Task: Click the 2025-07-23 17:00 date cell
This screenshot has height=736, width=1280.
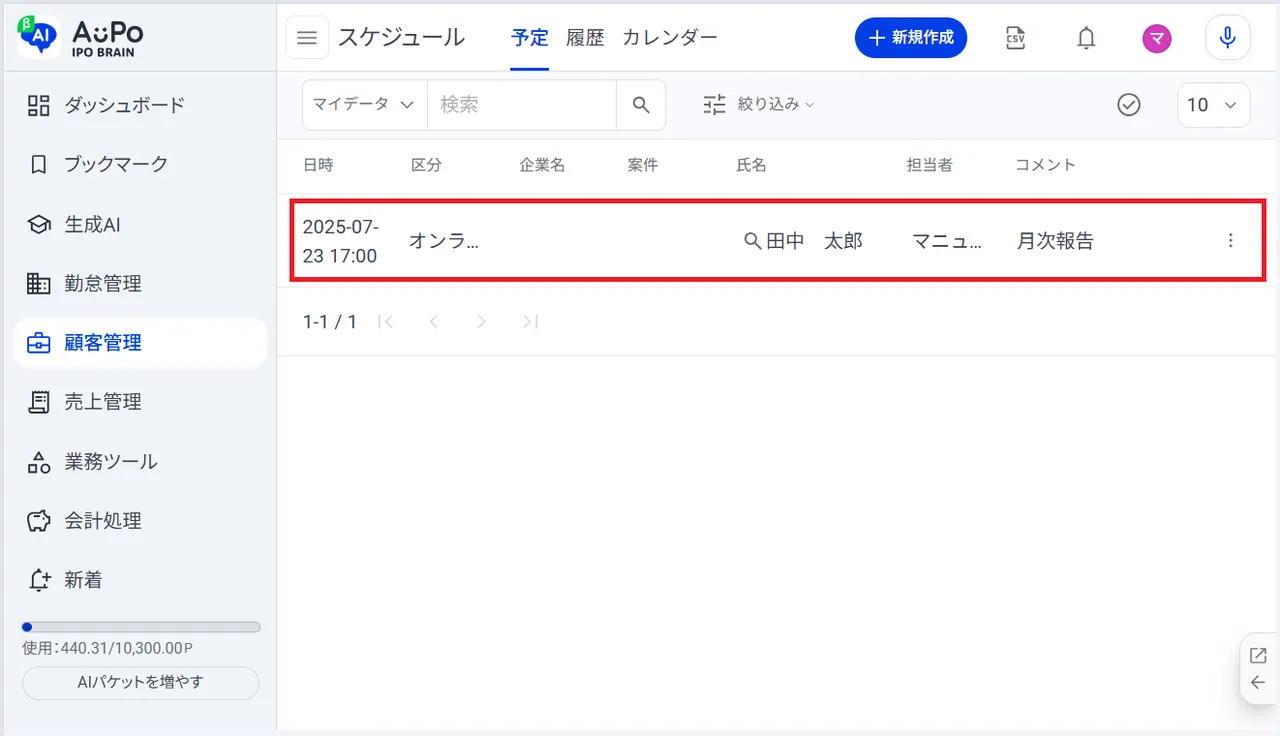Action: [x=341, y=241]
